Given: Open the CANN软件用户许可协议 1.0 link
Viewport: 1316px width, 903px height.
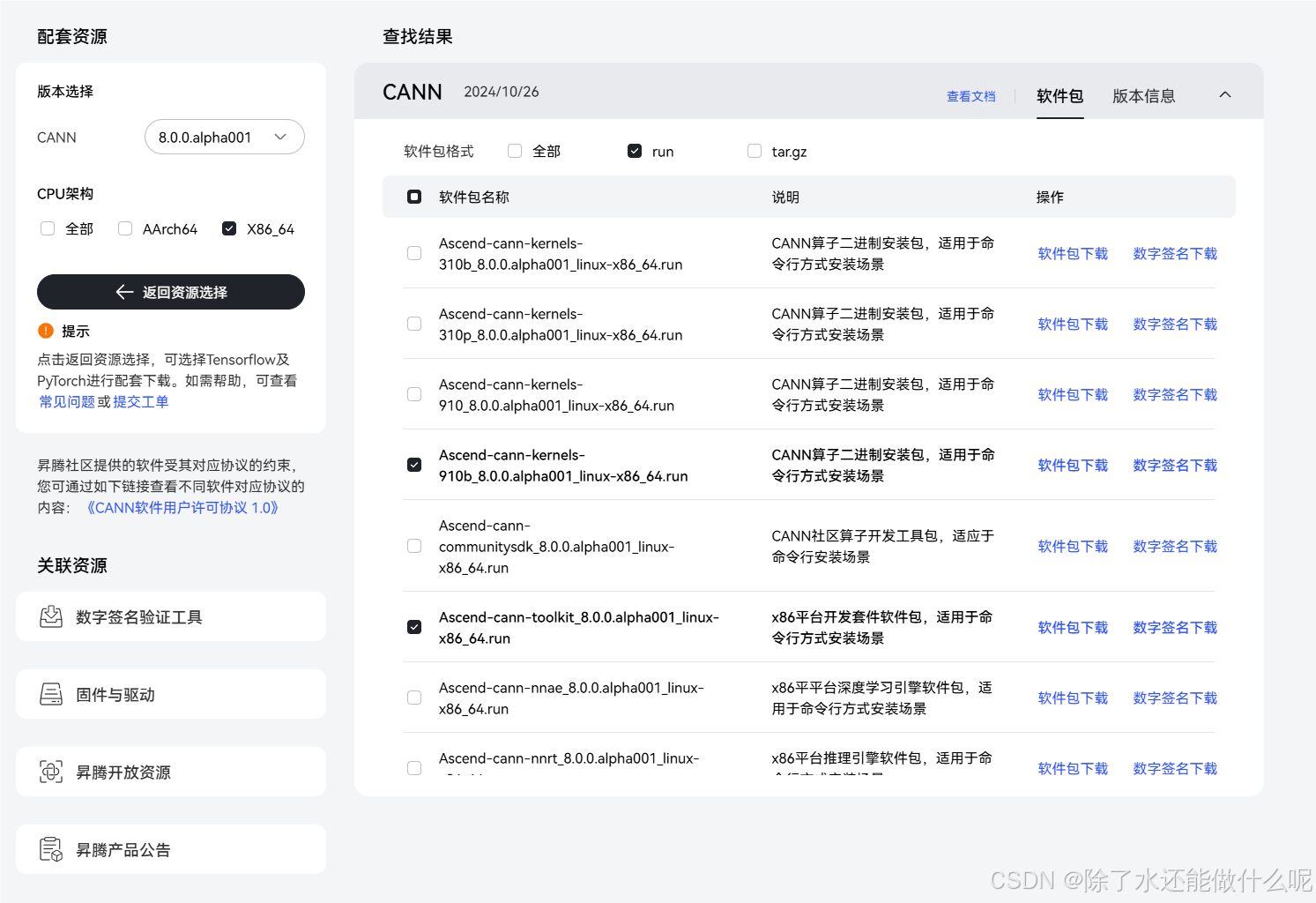Looking at the screenshot, I should tap(182, 507).
